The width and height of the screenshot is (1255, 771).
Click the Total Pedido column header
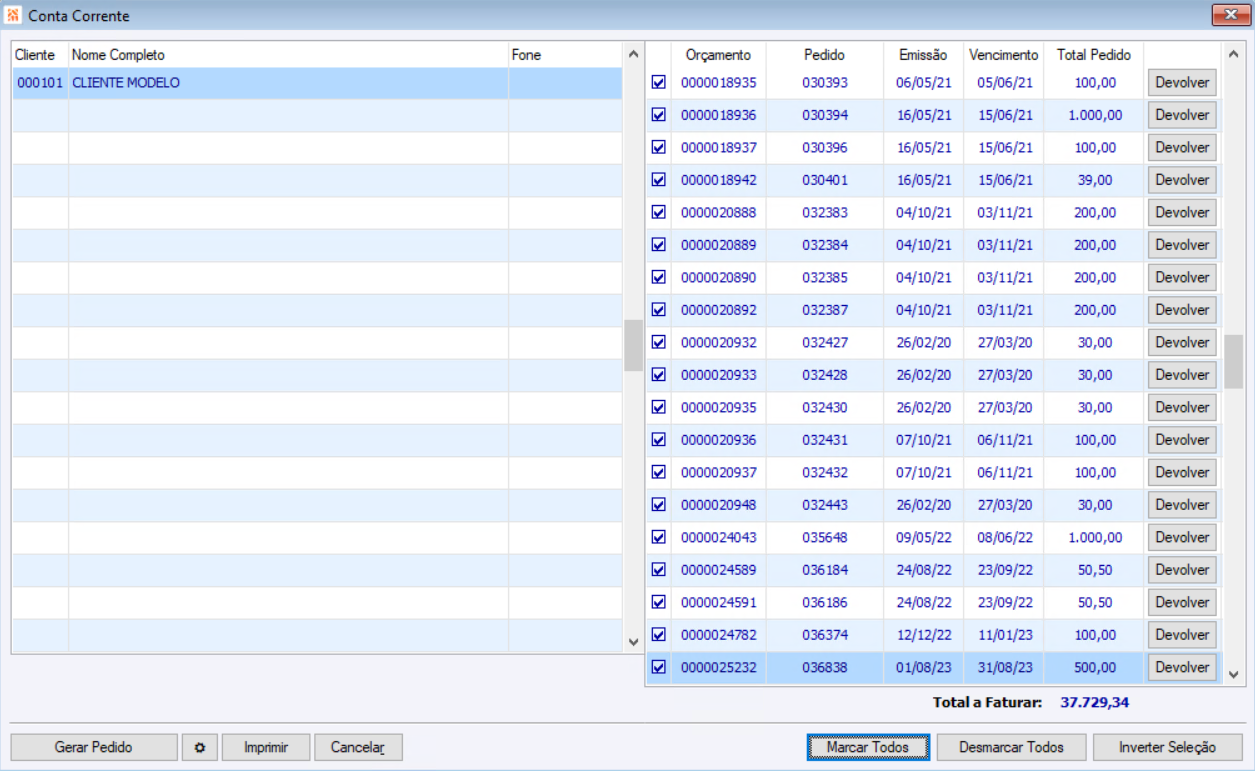click(1093, 55)
